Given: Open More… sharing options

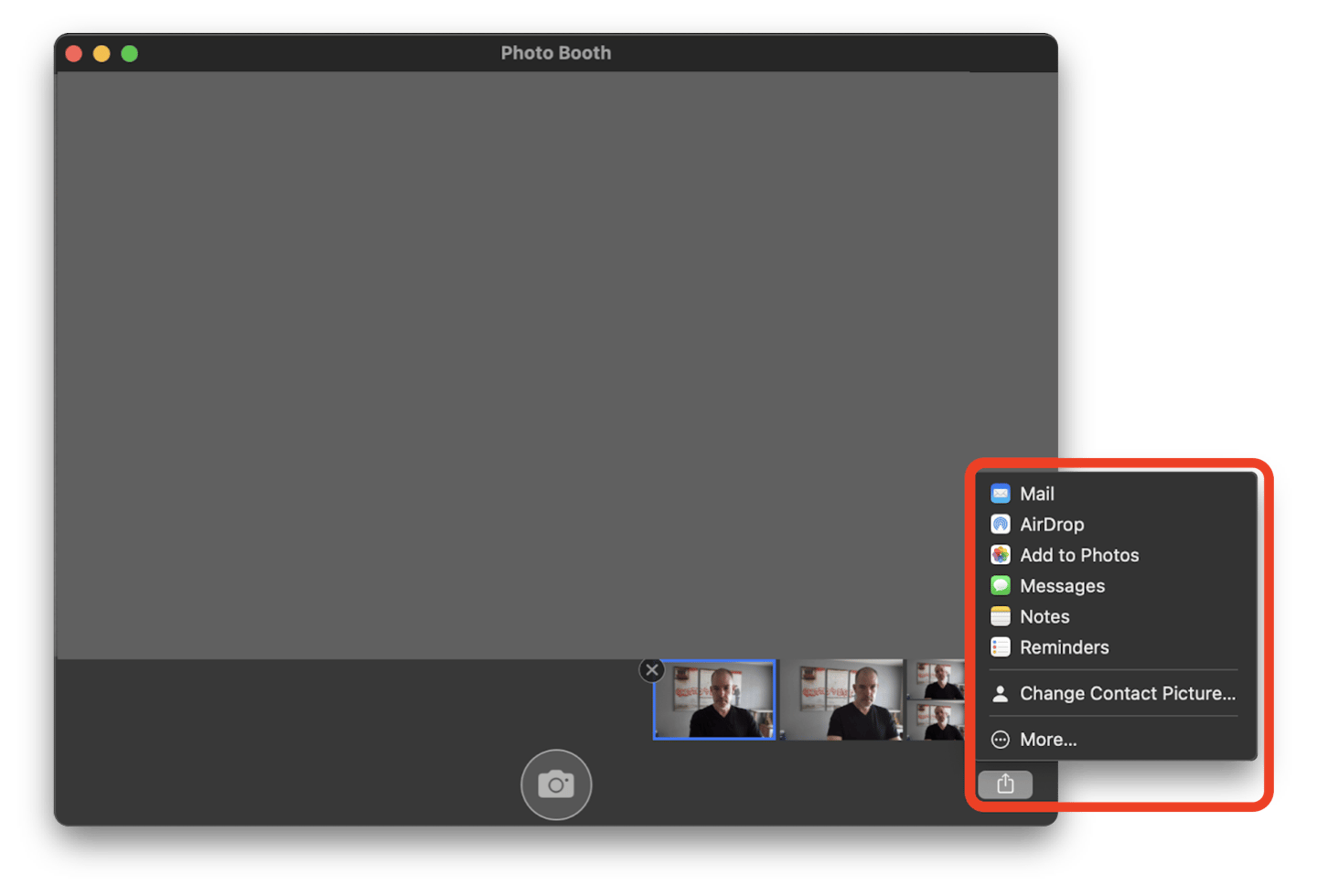Looking at the screenshot, I should coord(1115,740).
